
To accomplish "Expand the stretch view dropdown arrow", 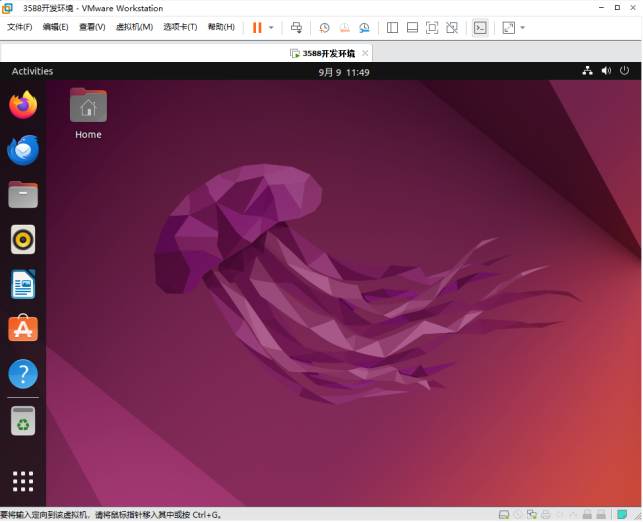I will pos(522,28).
